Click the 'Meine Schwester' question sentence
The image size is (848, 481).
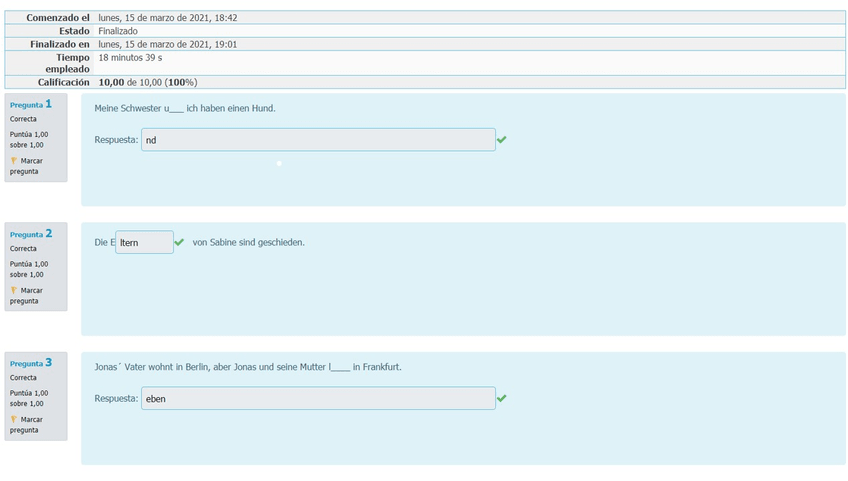tap(184, 108)
